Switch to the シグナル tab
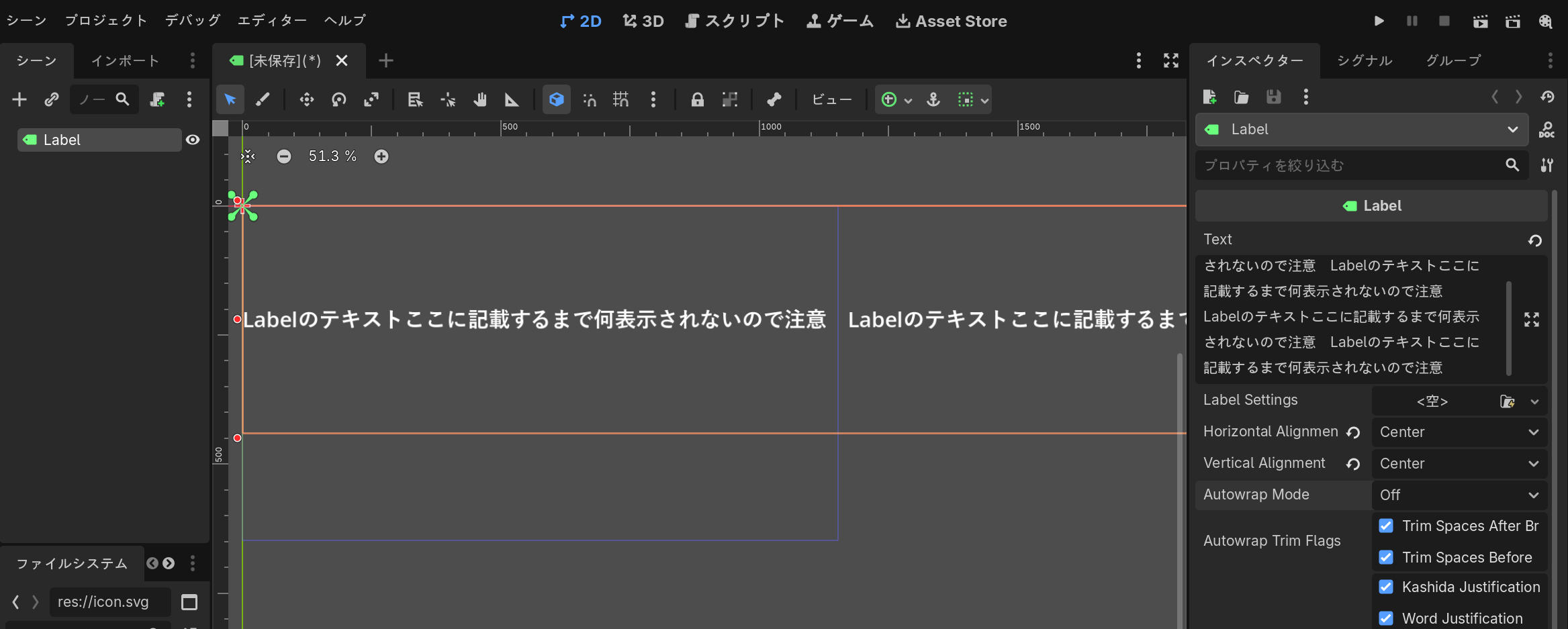The height and width of the screenshot is (629, 1568). 1365,60
